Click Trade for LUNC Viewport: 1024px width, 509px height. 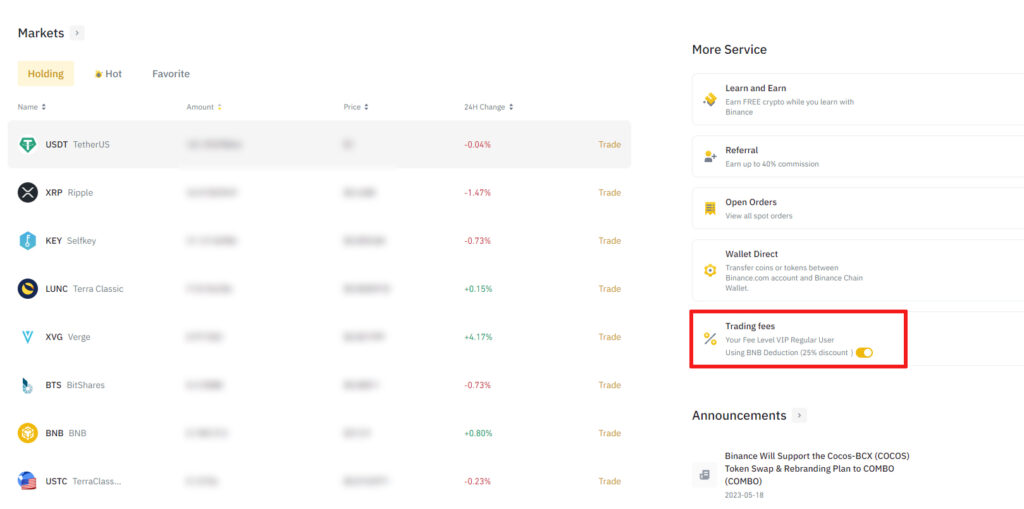tap(609, 289)
